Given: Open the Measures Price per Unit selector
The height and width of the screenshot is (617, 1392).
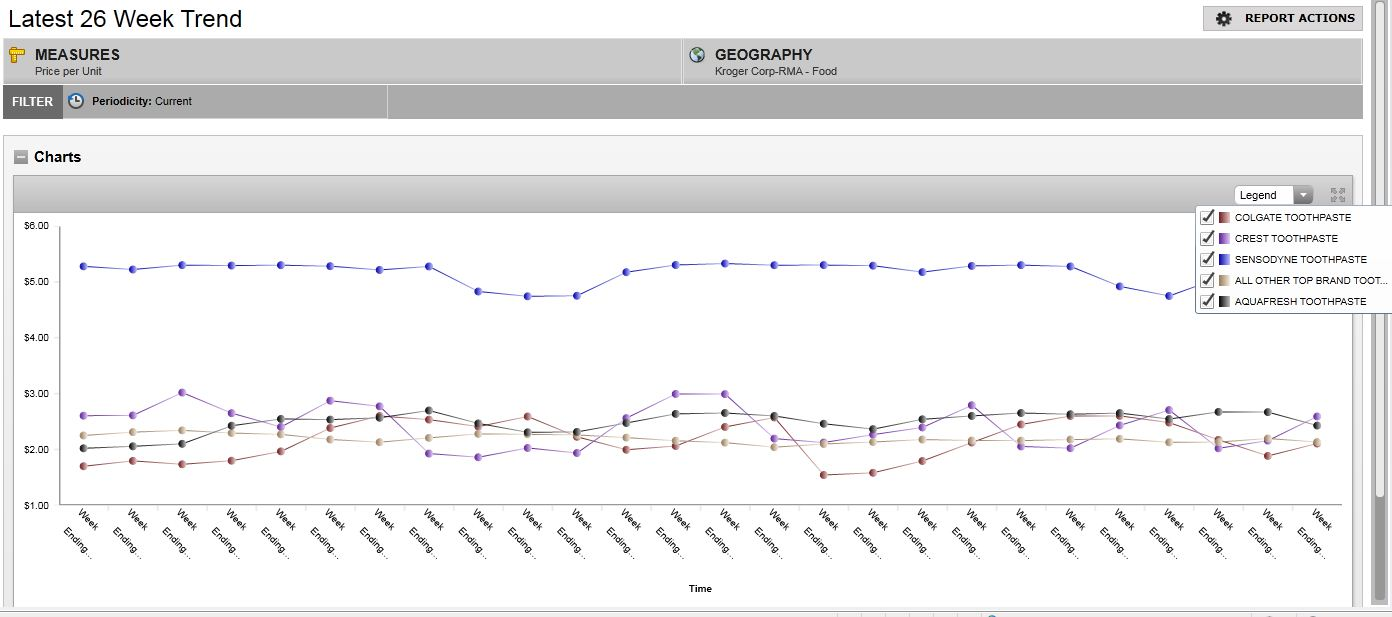Looking at the screenshot, I should (68, 71).
